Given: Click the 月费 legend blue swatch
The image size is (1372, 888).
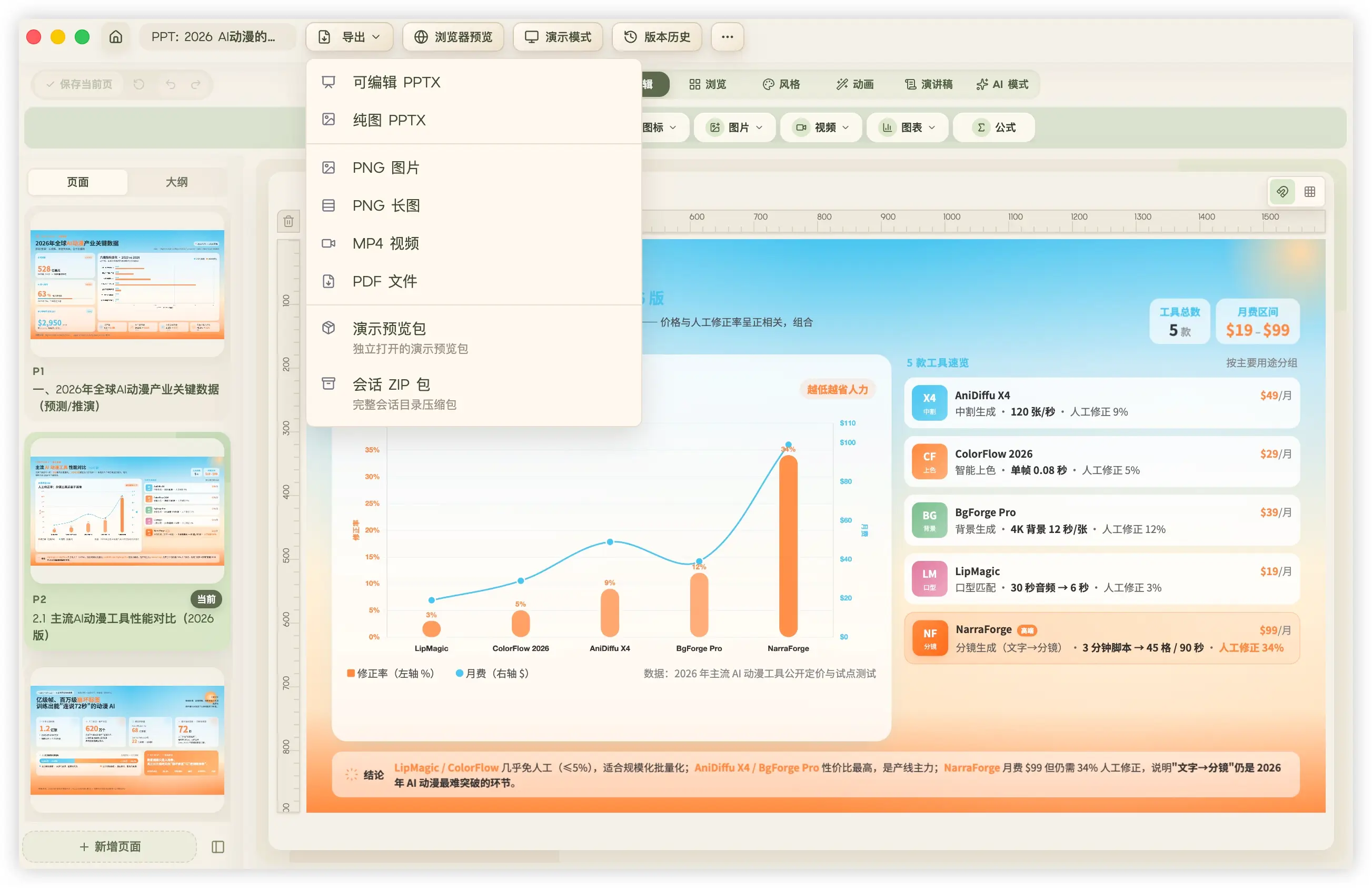Looking at the screenshot, I should click(x=459, y=674).
